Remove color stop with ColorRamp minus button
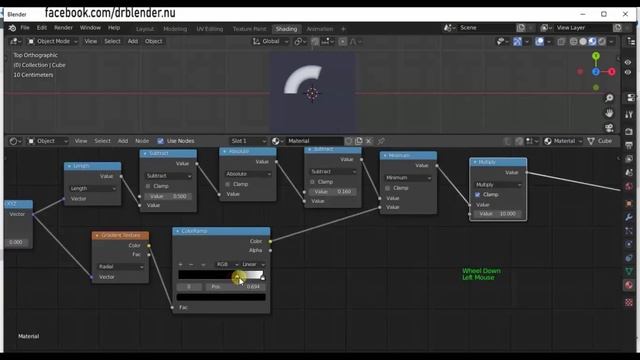This screenshot has width=640, height=360. 191,264
